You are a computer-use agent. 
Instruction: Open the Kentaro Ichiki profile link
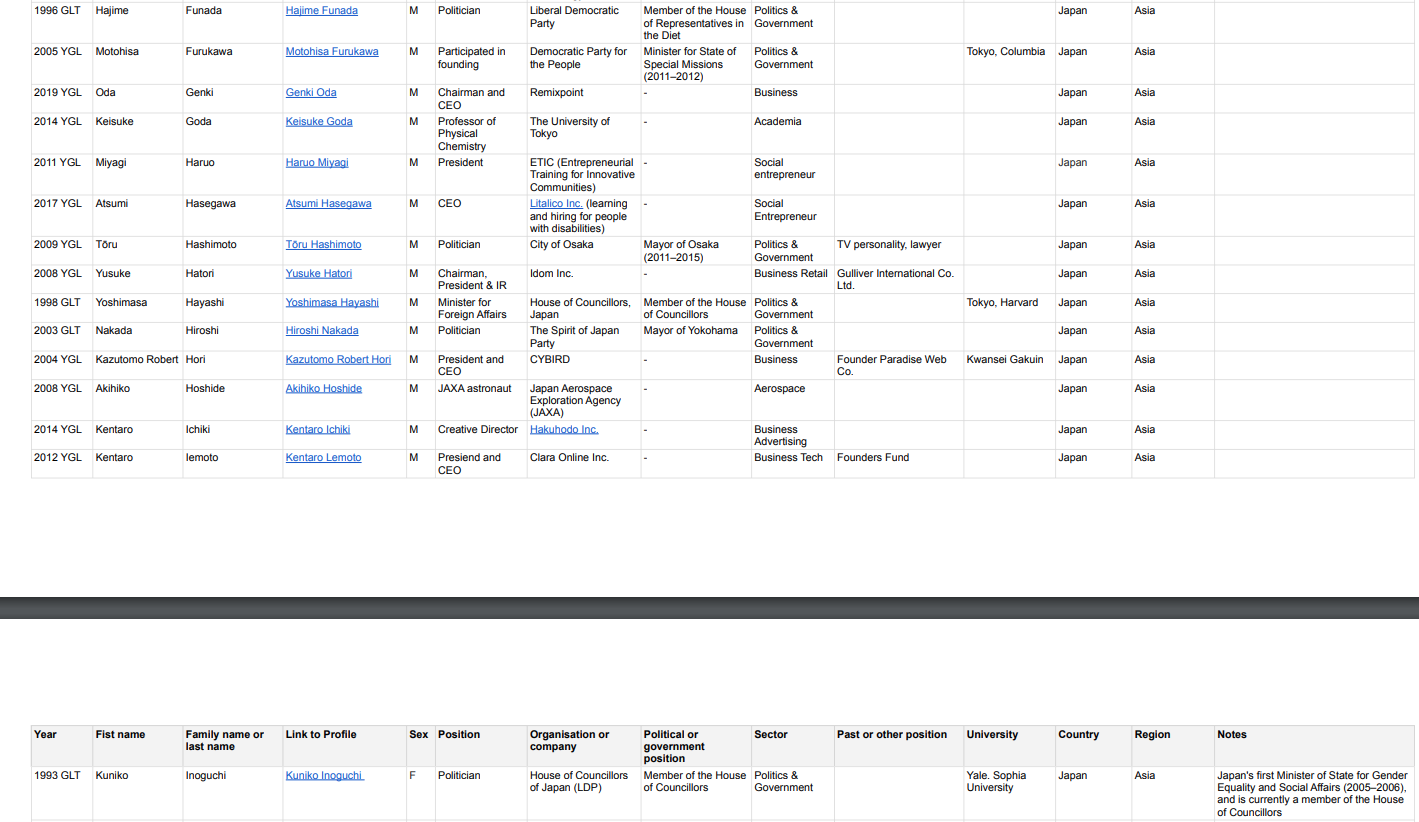tap(318, 429)
